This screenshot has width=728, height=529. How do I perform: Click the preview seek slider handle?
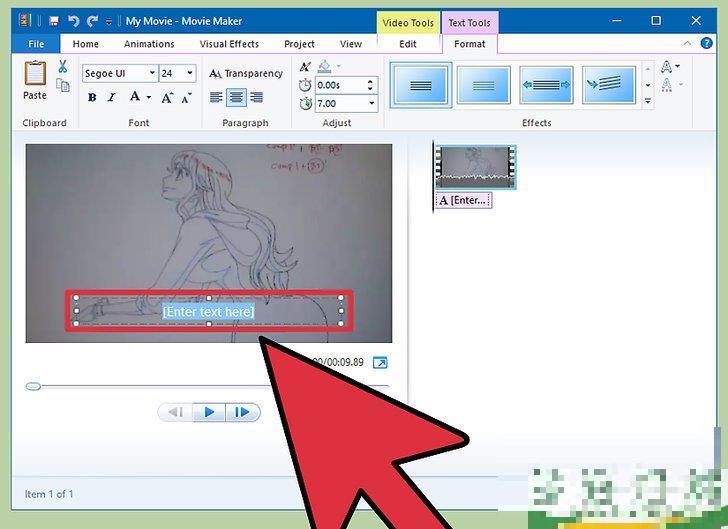(x=33, y=386)
